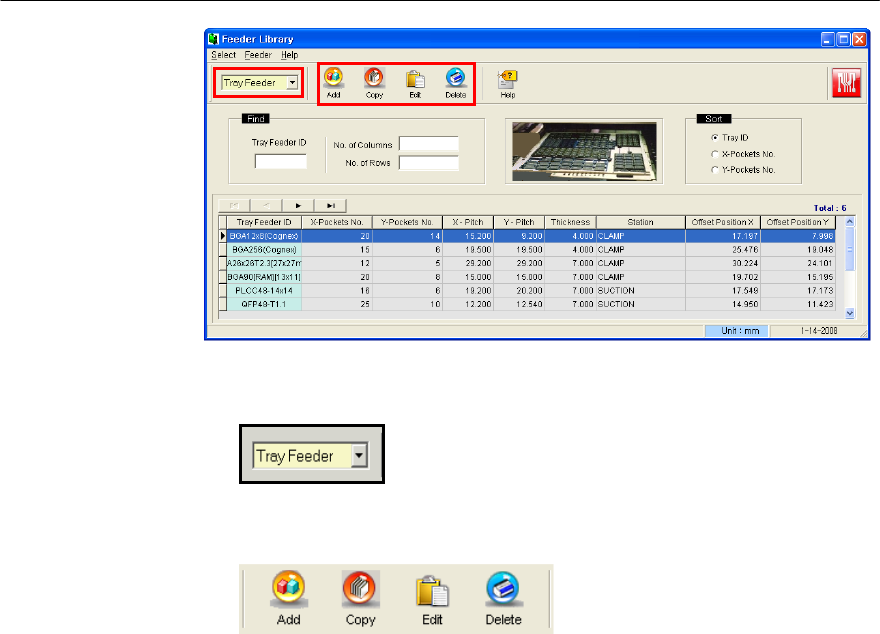Jump to the last record in the table
Viewport: 880px width, 634px height.
coord(329,205)
